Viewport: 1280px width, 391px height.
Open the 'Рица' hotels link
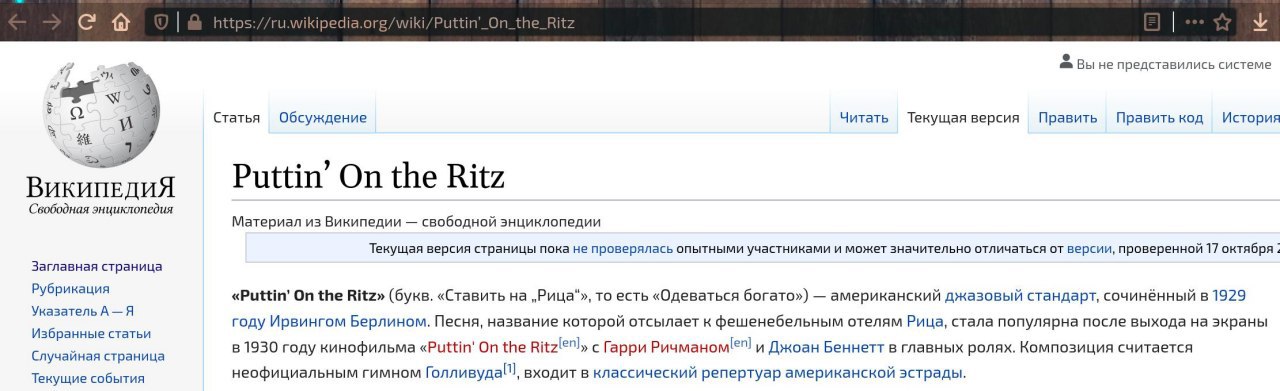(924, 322)
